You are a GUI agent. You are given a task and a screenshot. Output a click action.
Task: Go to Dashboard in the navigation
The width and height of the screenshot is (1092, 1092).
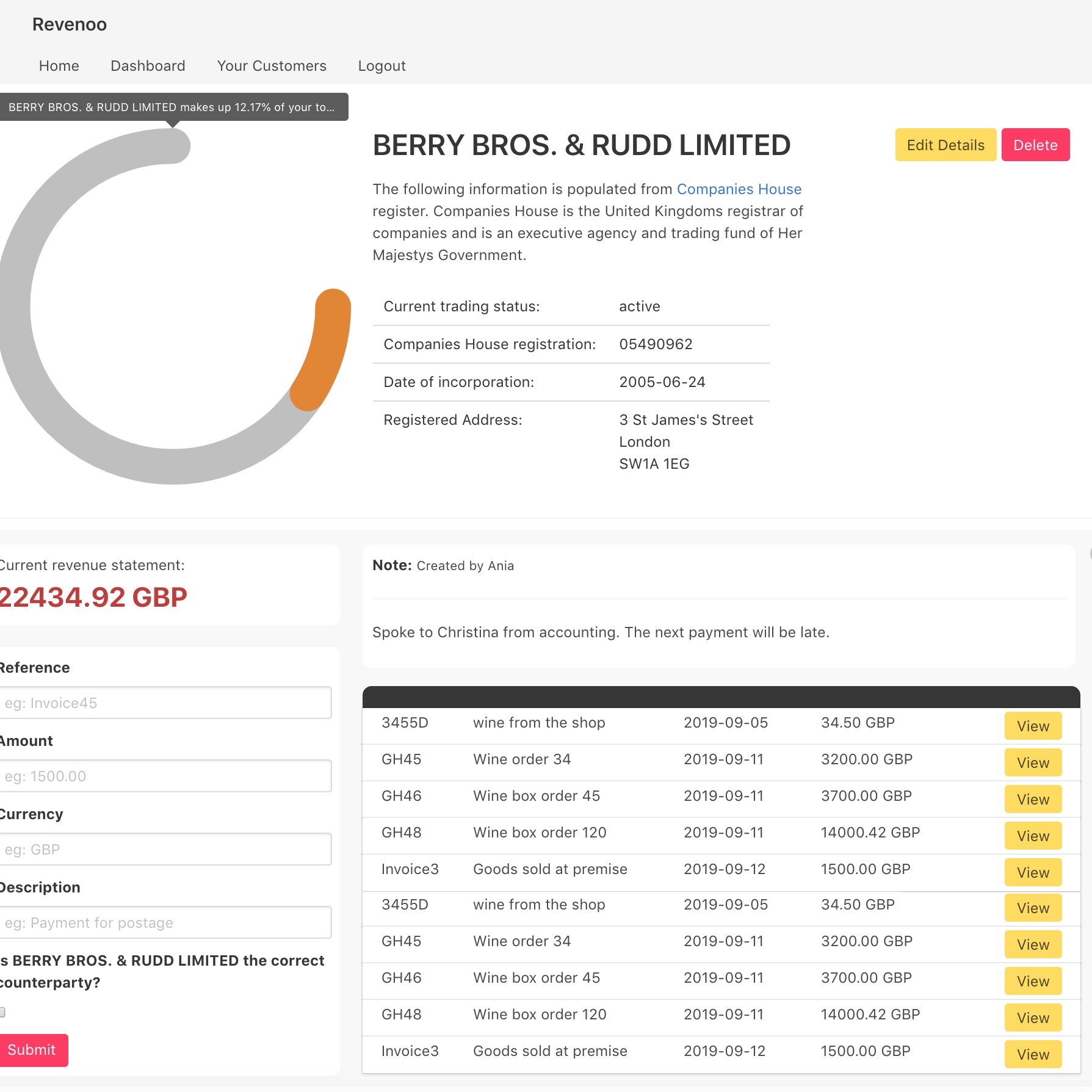pyautogui.click(x=148, y=66)
